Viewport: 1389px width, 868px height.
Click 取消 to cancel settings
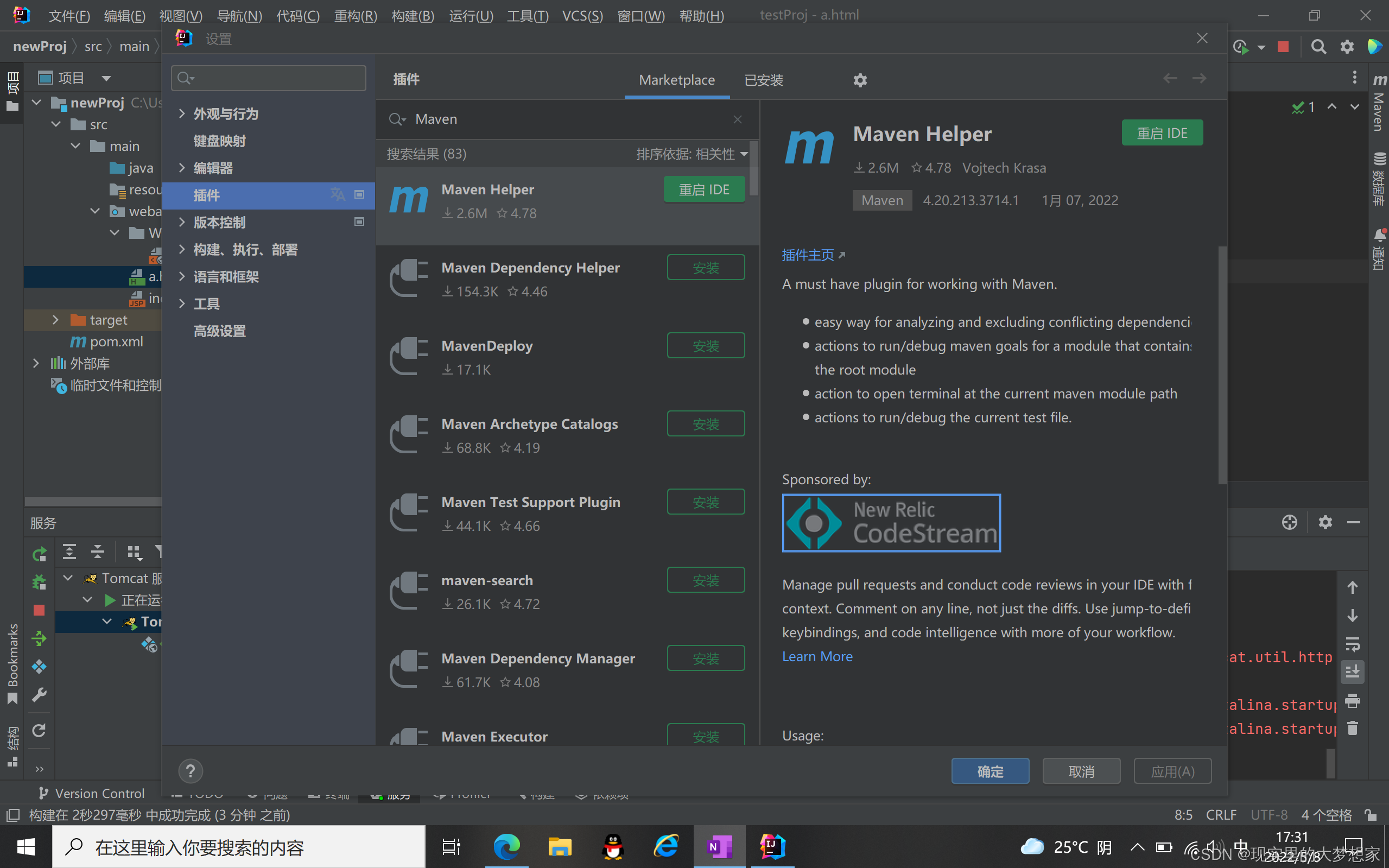point(1081,771)
